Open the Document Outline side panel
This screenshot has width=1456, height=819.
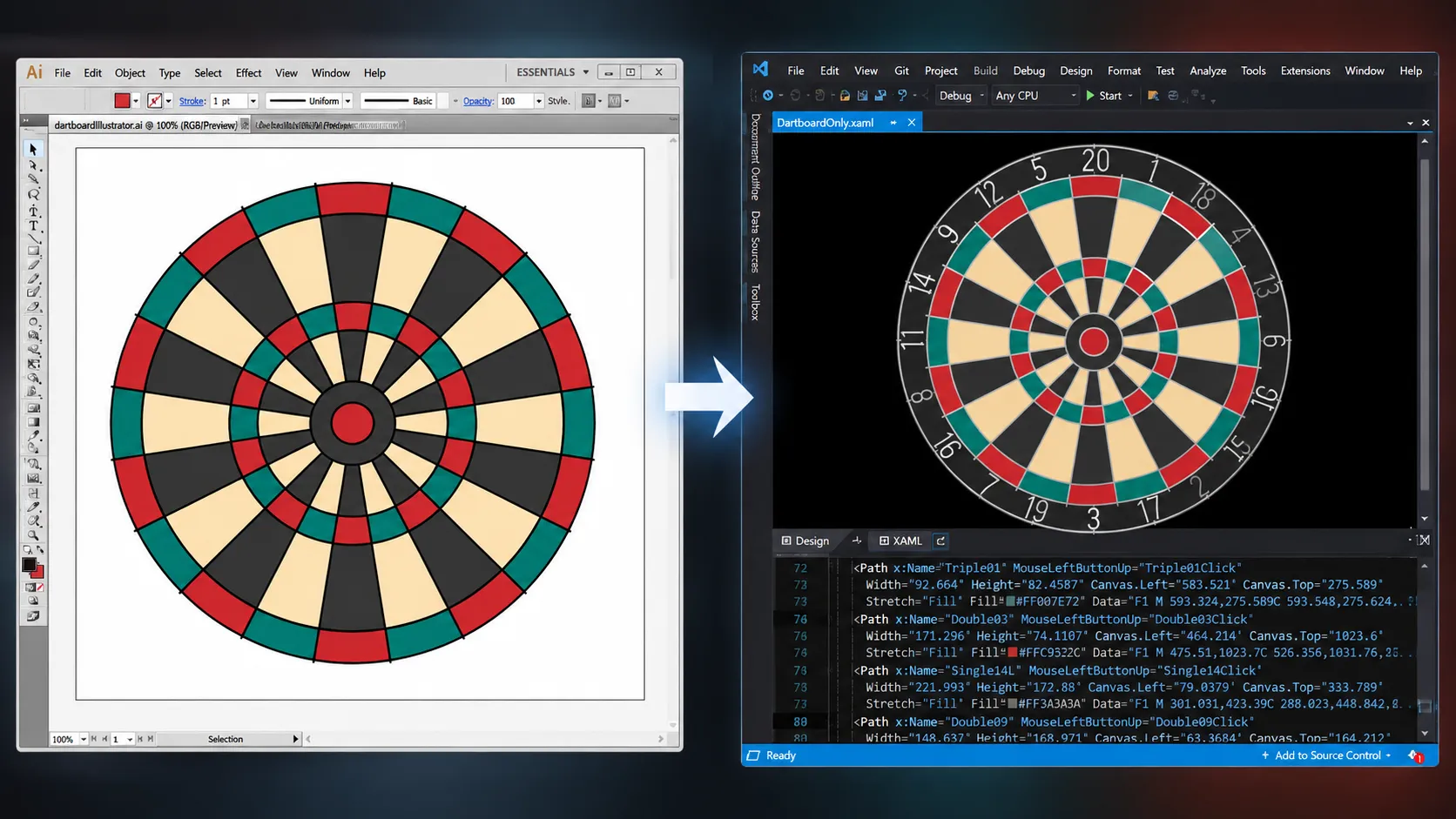pos(755,157)
